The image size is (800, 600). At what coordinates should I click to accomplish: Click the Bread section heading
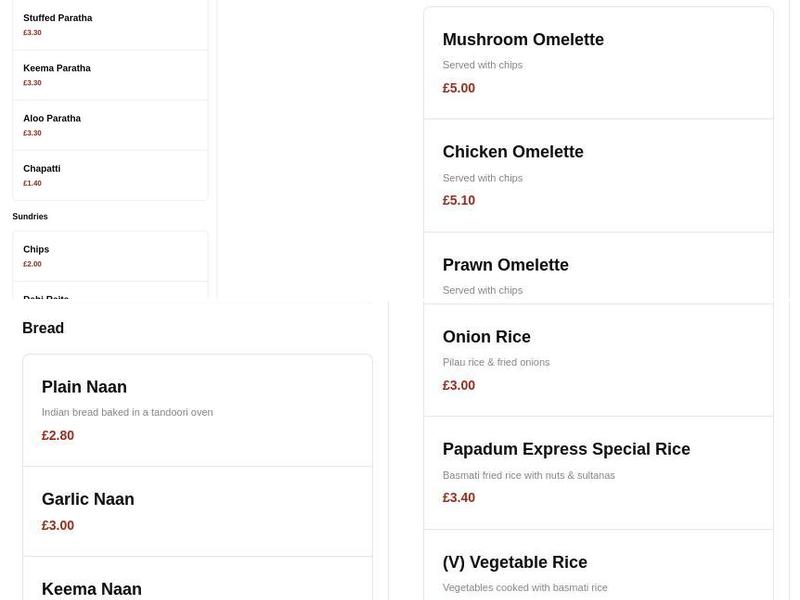click(x=43, y=327)
